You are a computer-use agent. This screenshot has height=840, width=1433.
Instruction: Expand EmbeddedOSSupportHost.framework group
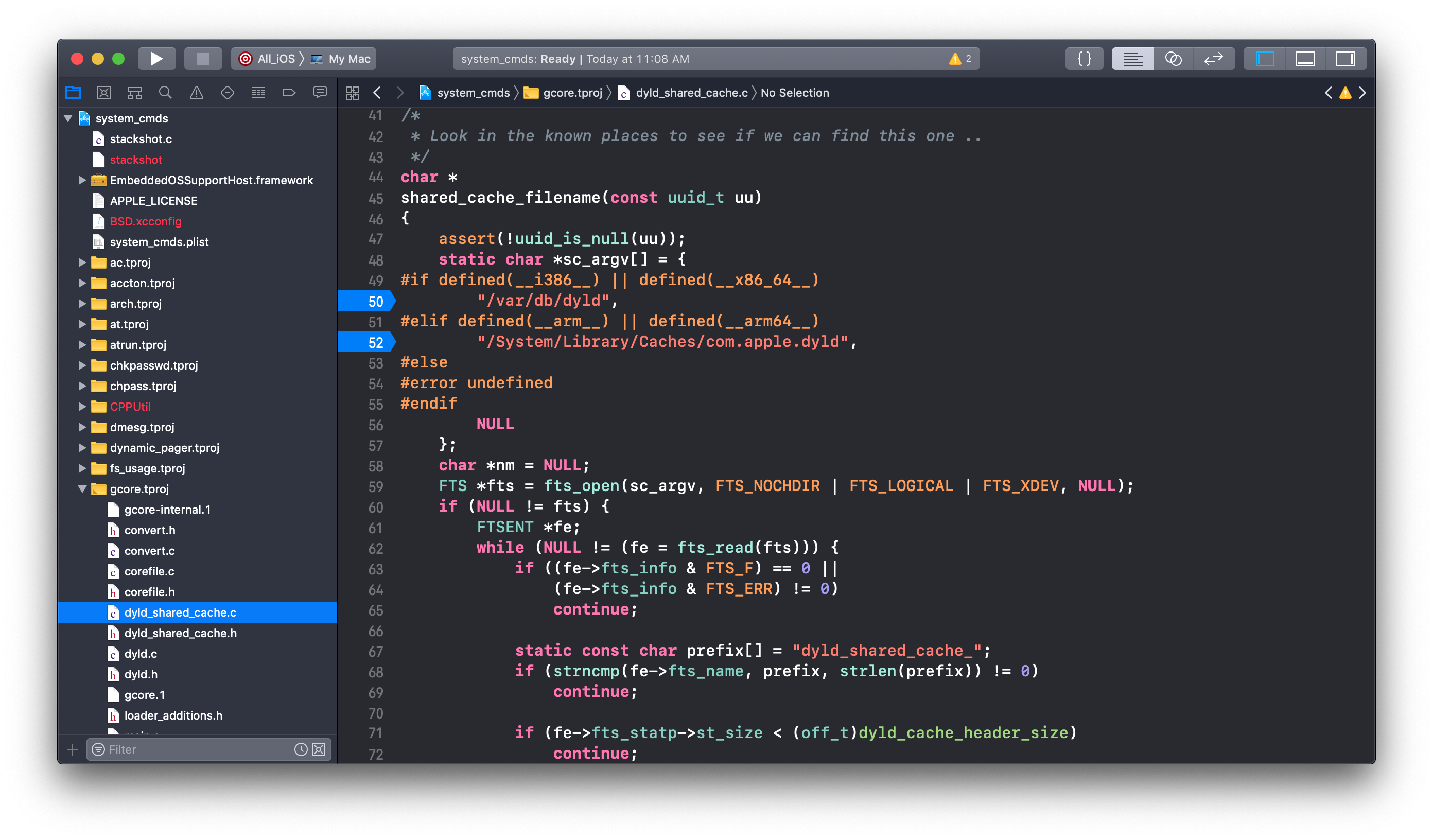coord(82,180)
